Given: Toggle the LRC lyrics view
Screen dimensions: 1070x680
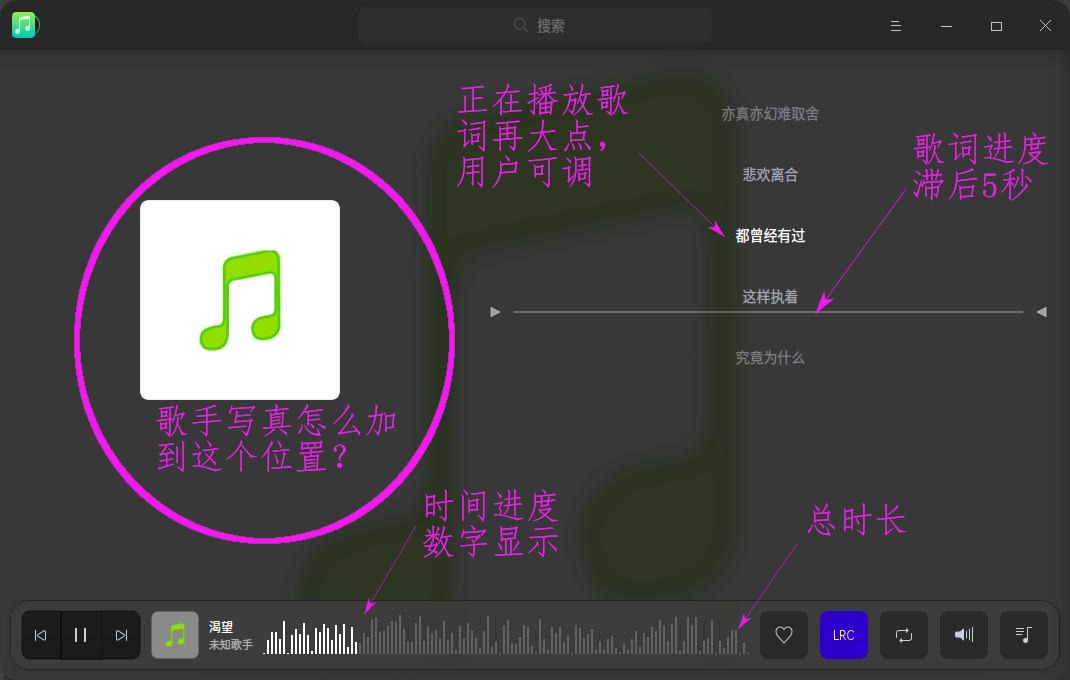Looking at the screenshot, I should [x=843, y=635].
